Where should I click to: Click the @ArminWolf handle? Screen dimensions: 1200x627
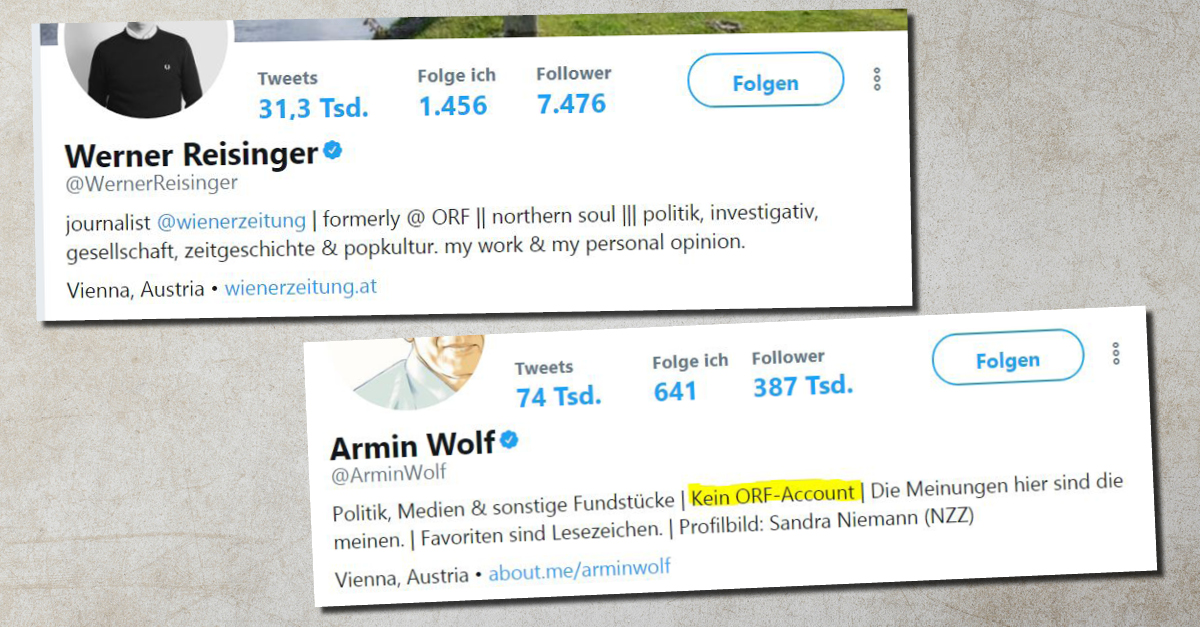point(389,472)
